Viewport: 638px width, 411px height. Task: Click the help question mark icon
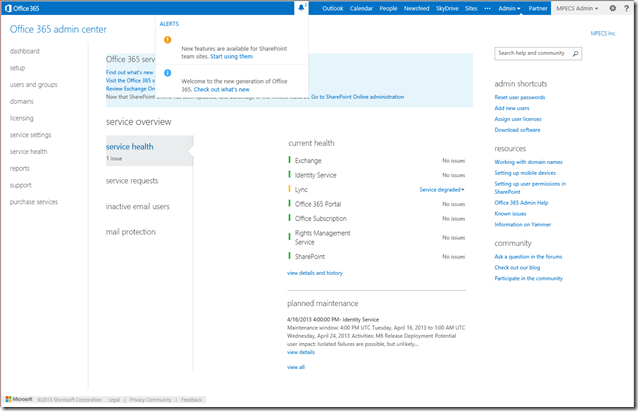pyautogui.click(x=627, y=8)
